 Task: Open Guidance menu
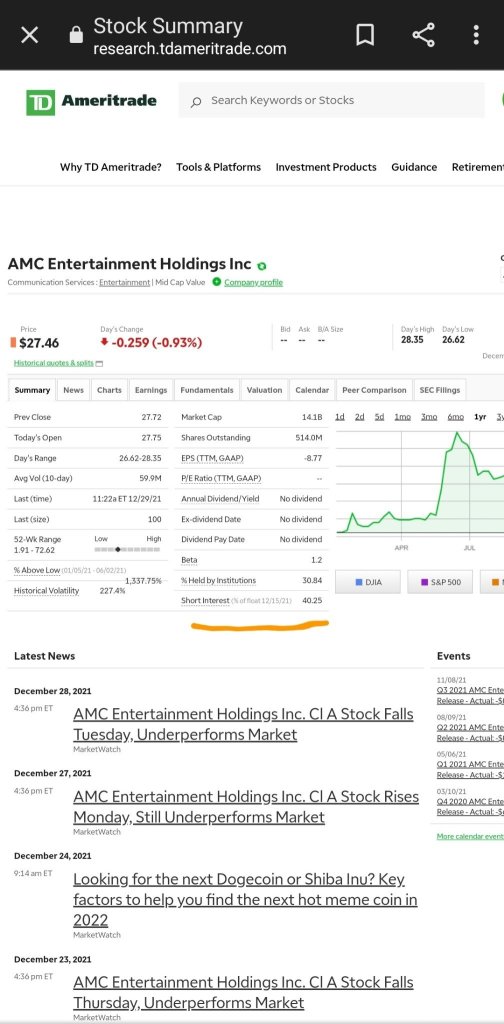click(414, 167)
